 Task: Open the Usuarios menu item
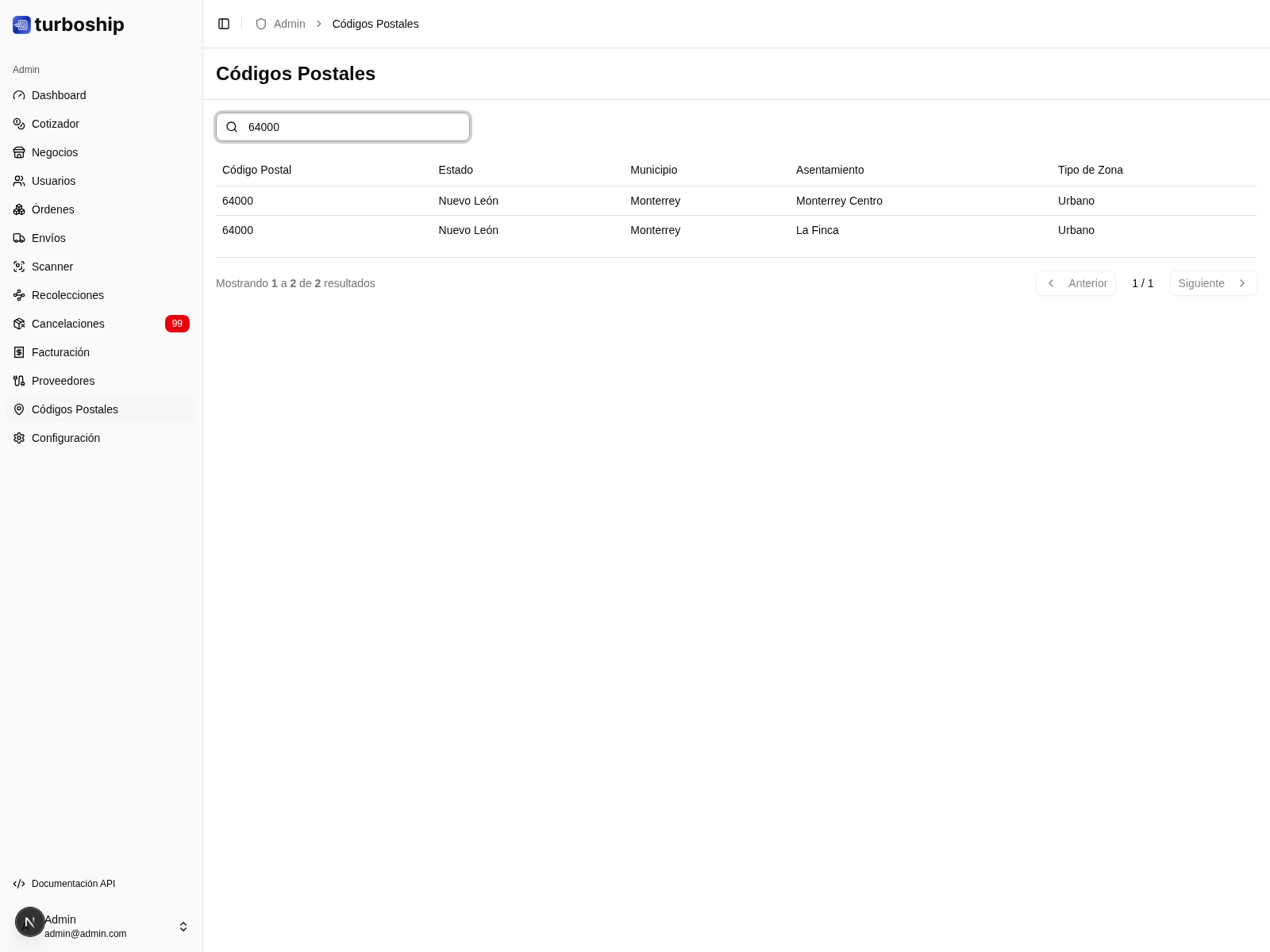[53, 181]
